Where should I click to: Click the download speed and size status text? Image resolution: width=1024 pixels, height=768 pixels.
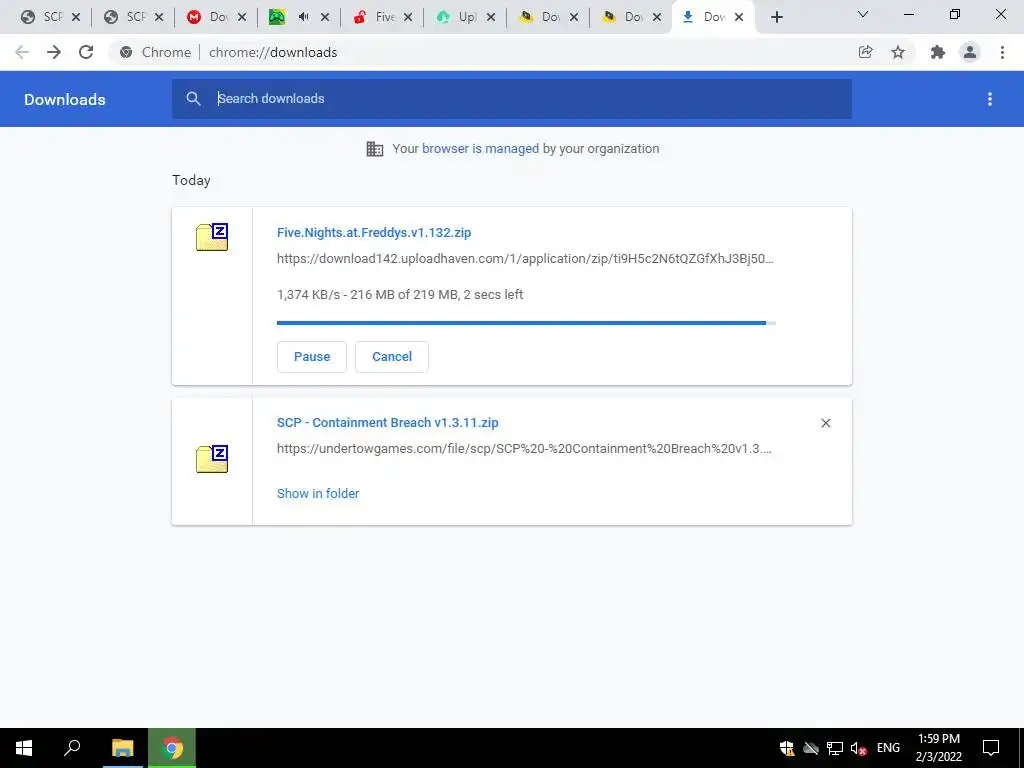click(400, 295)
